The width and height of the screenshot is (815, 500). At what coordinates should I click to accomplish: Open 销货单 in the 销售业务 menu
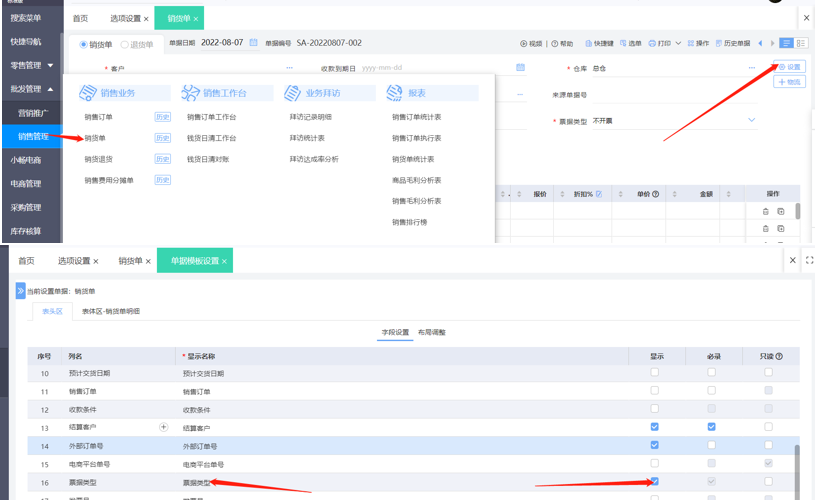click(x=96, y=137)
